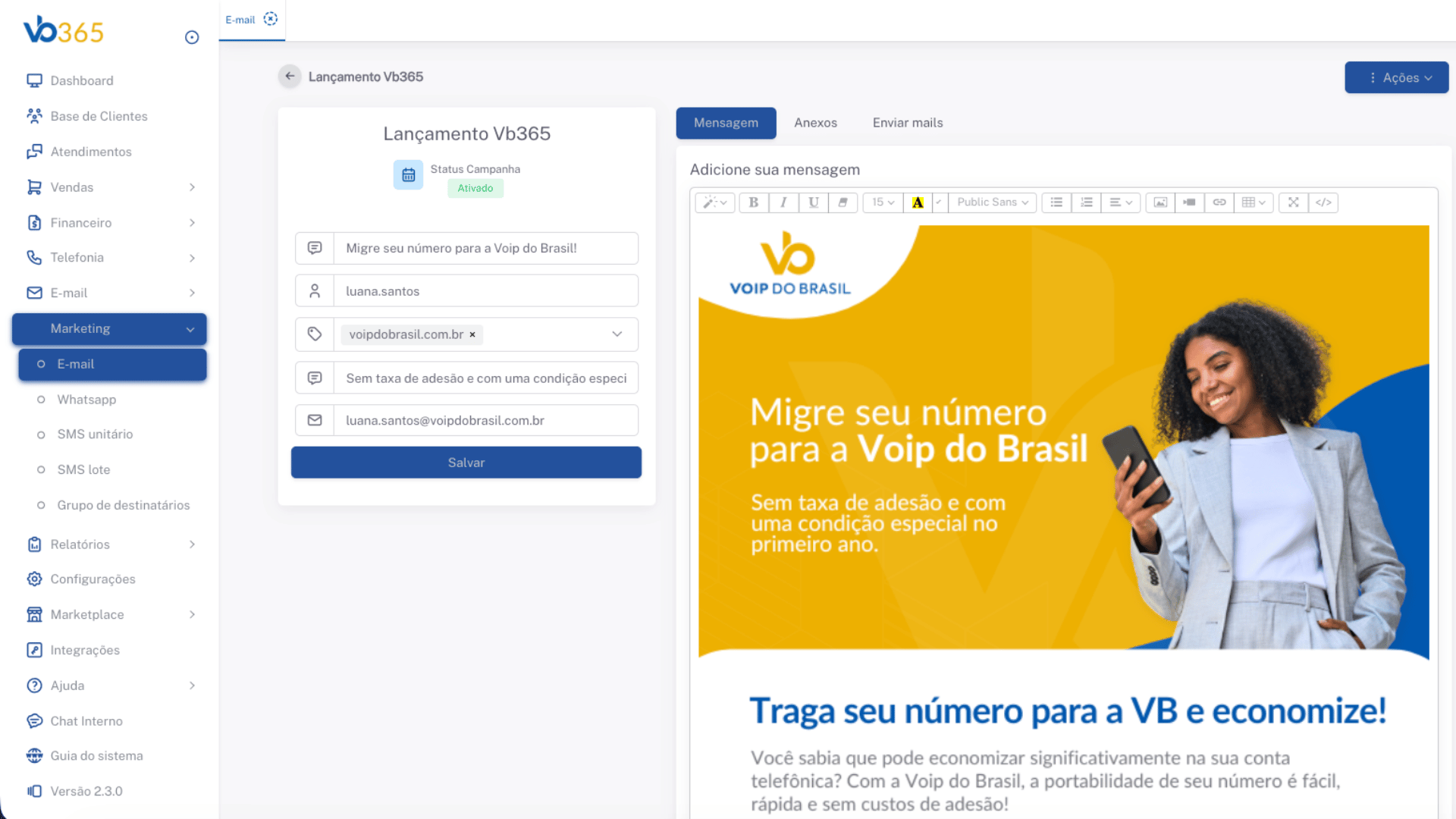Toggle the sidebar pin circle icon
The image size is (1456, 819).
click(x=192, y=37)
